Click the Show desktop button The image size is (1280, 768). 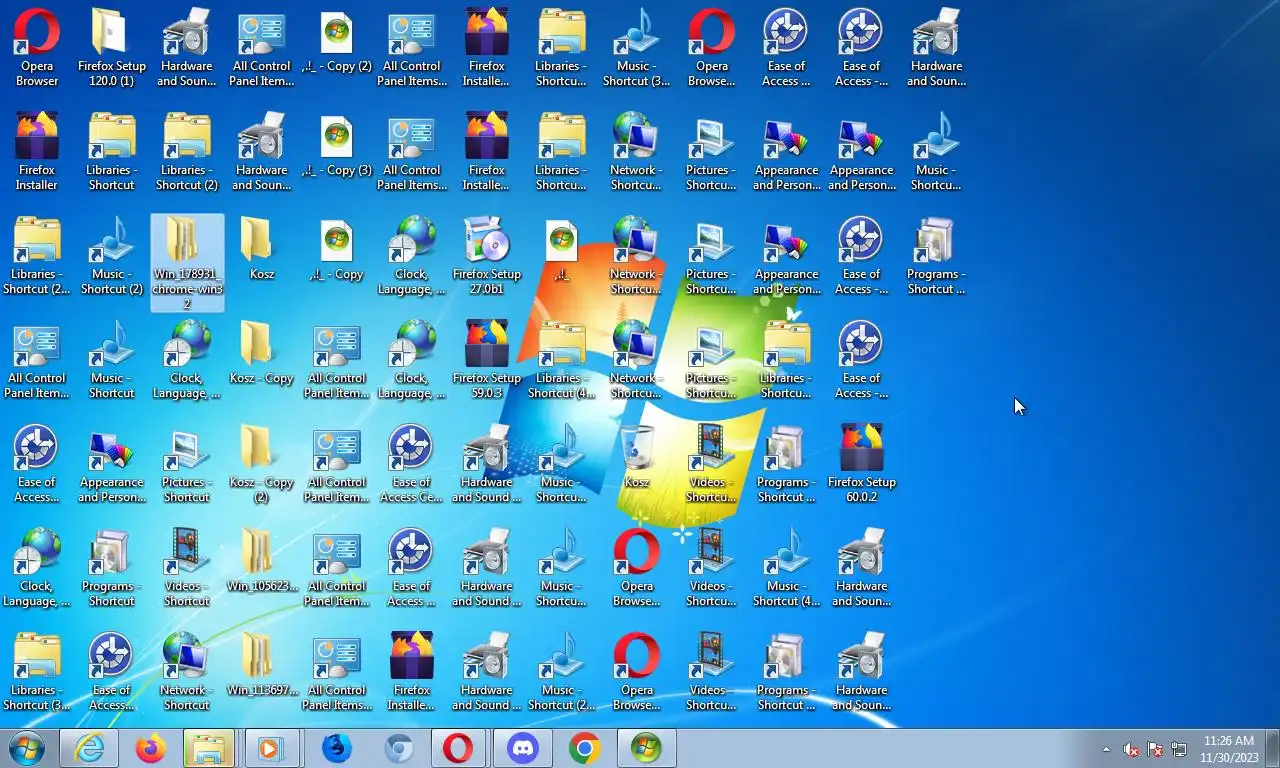pyautogui.click(x=1273, y=748)
